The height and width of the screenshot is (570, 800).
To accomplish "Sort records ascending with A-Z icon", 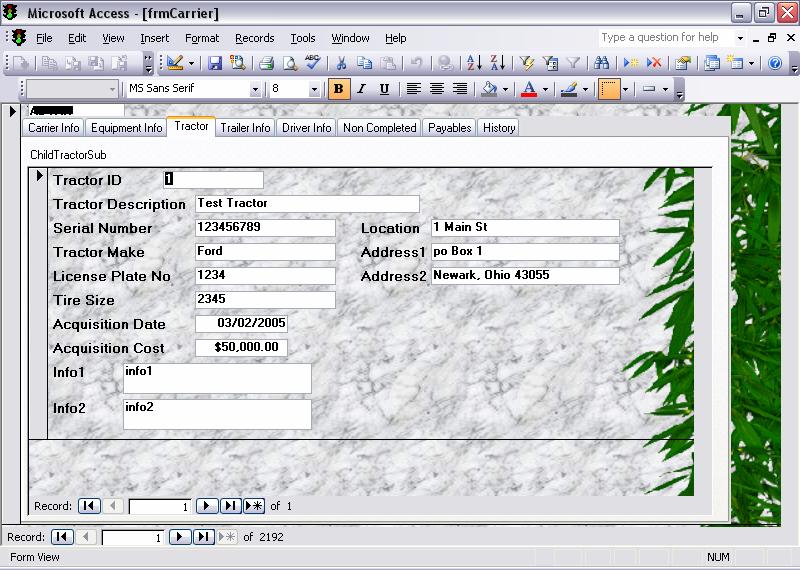I will 471,63.
